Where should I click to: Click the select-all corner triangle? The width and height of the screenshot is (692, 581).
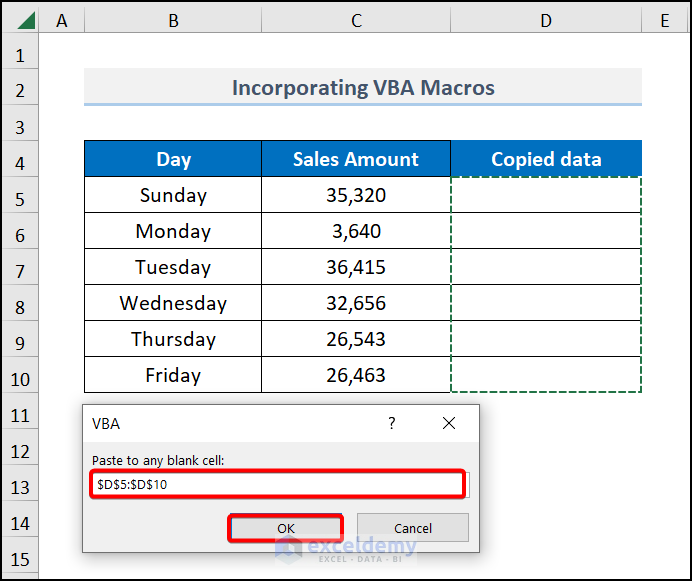pos(21,19)
